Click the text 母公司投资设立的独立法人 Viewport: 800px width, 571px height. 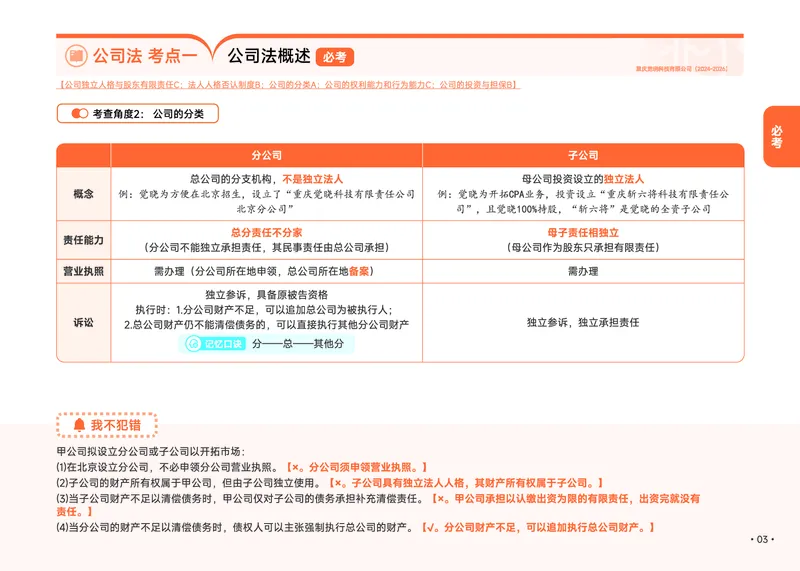[583, 179]
